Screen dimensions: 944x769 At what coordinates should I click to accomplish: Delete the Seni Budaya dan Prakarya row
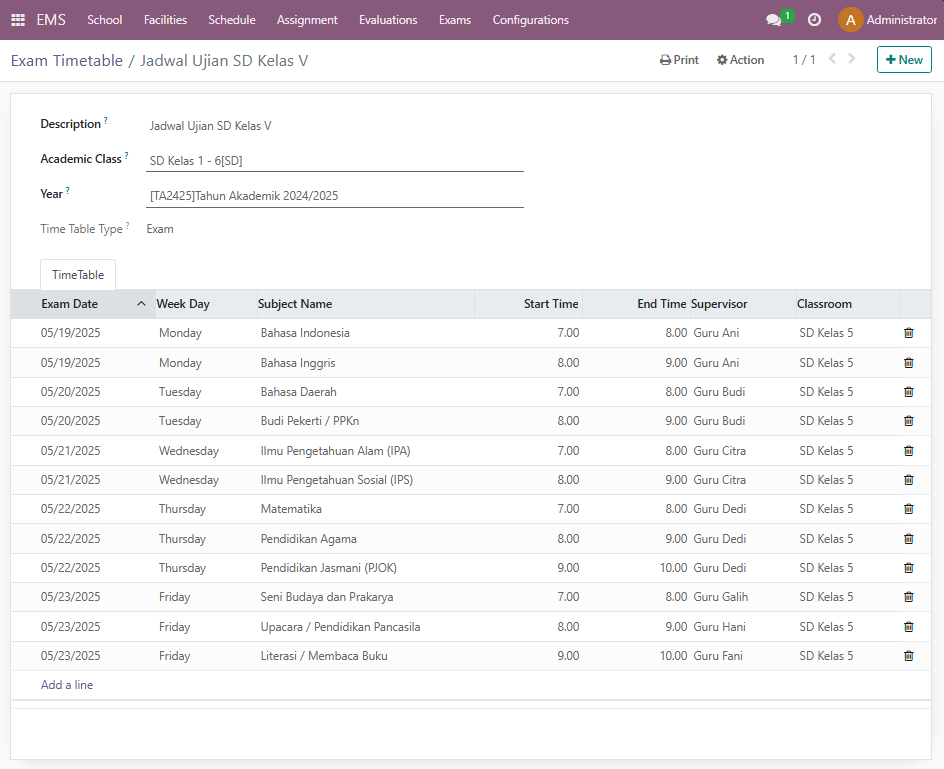(x=908, y=597)
